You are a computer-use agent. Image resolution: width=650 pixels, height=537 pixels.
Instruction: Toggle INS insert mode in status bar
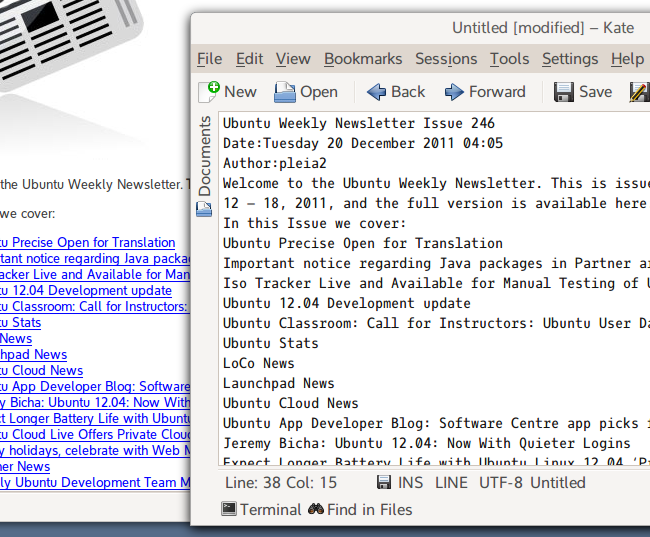(410, 483)
